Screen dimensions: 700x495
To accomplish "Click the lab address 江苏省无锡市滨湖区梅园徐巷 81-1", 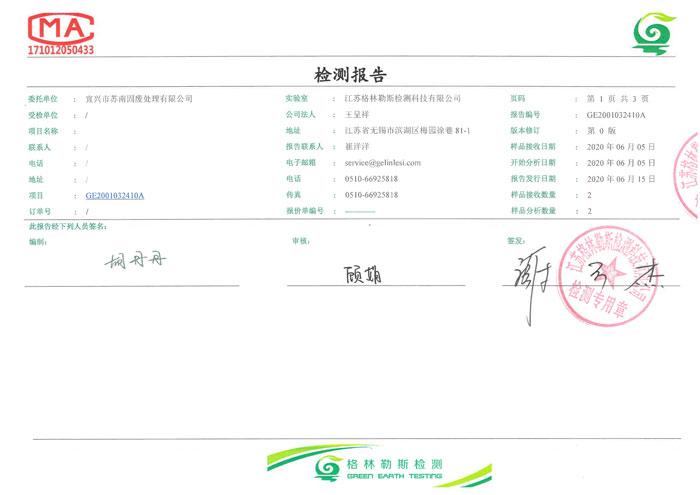I will click(x=406, y=131).
